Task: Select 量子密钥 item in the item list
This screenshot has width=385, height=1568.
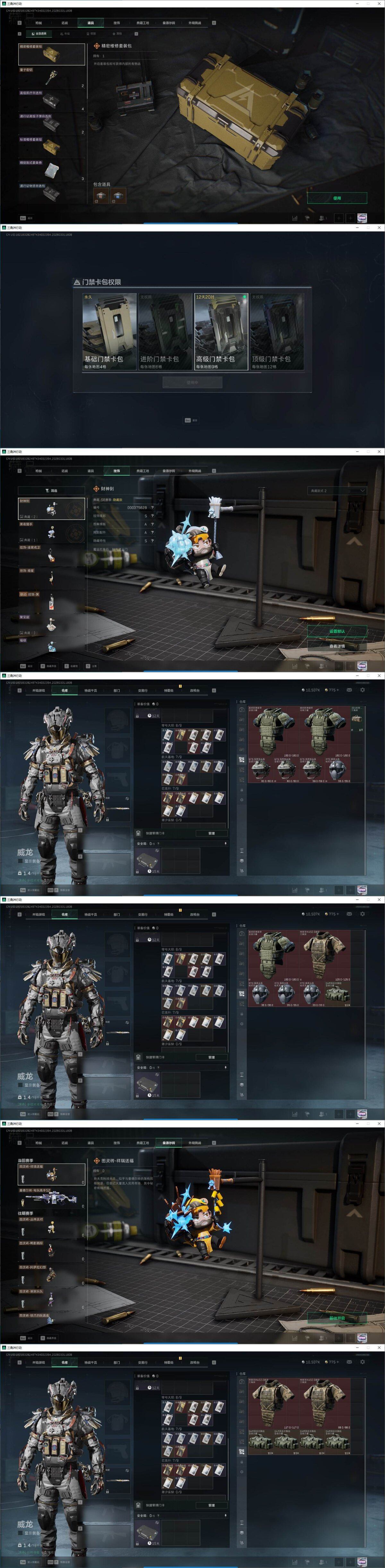Action: click(x=52, y=78)
